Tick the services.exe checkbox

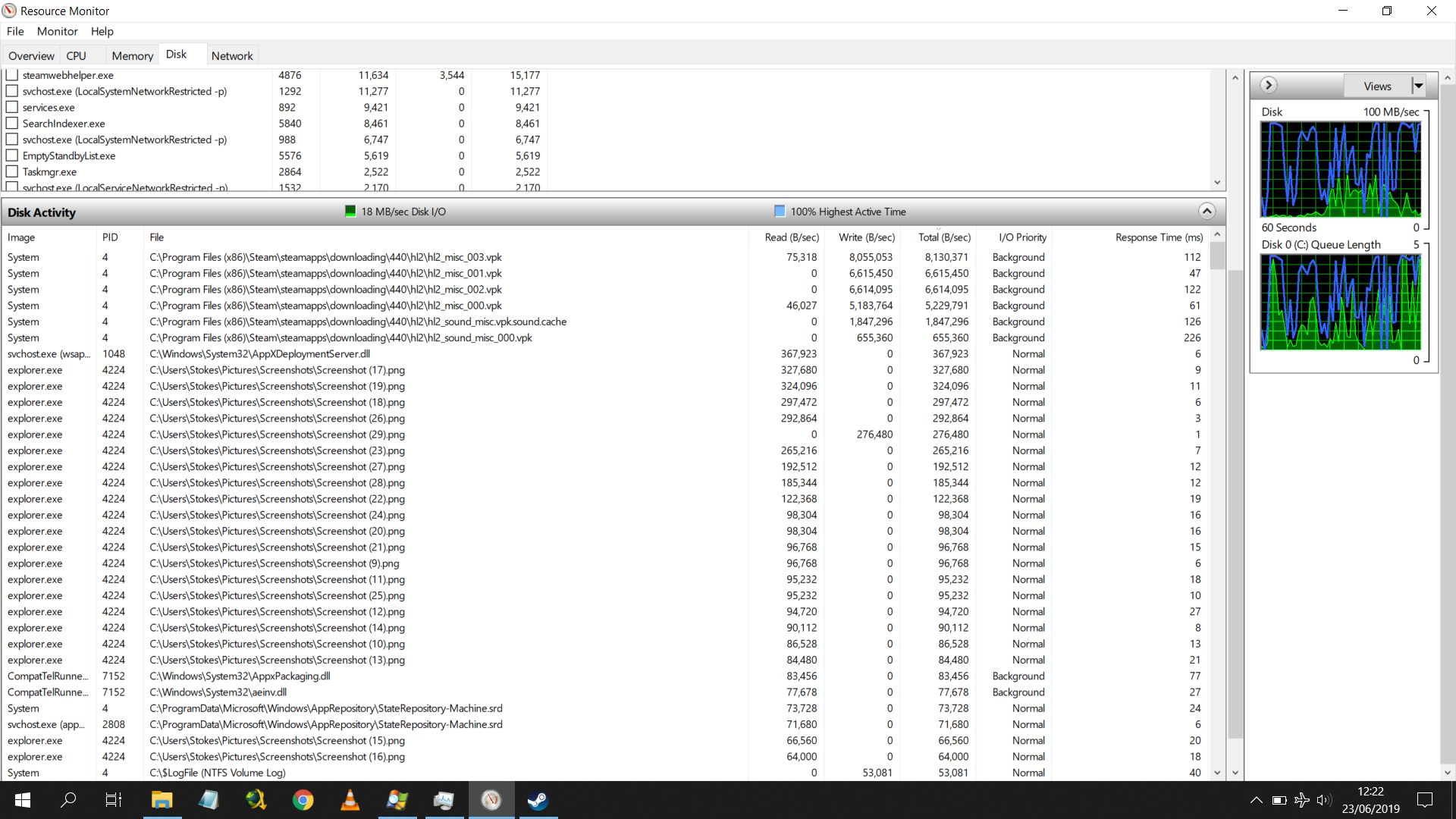(x=12, y=107)
